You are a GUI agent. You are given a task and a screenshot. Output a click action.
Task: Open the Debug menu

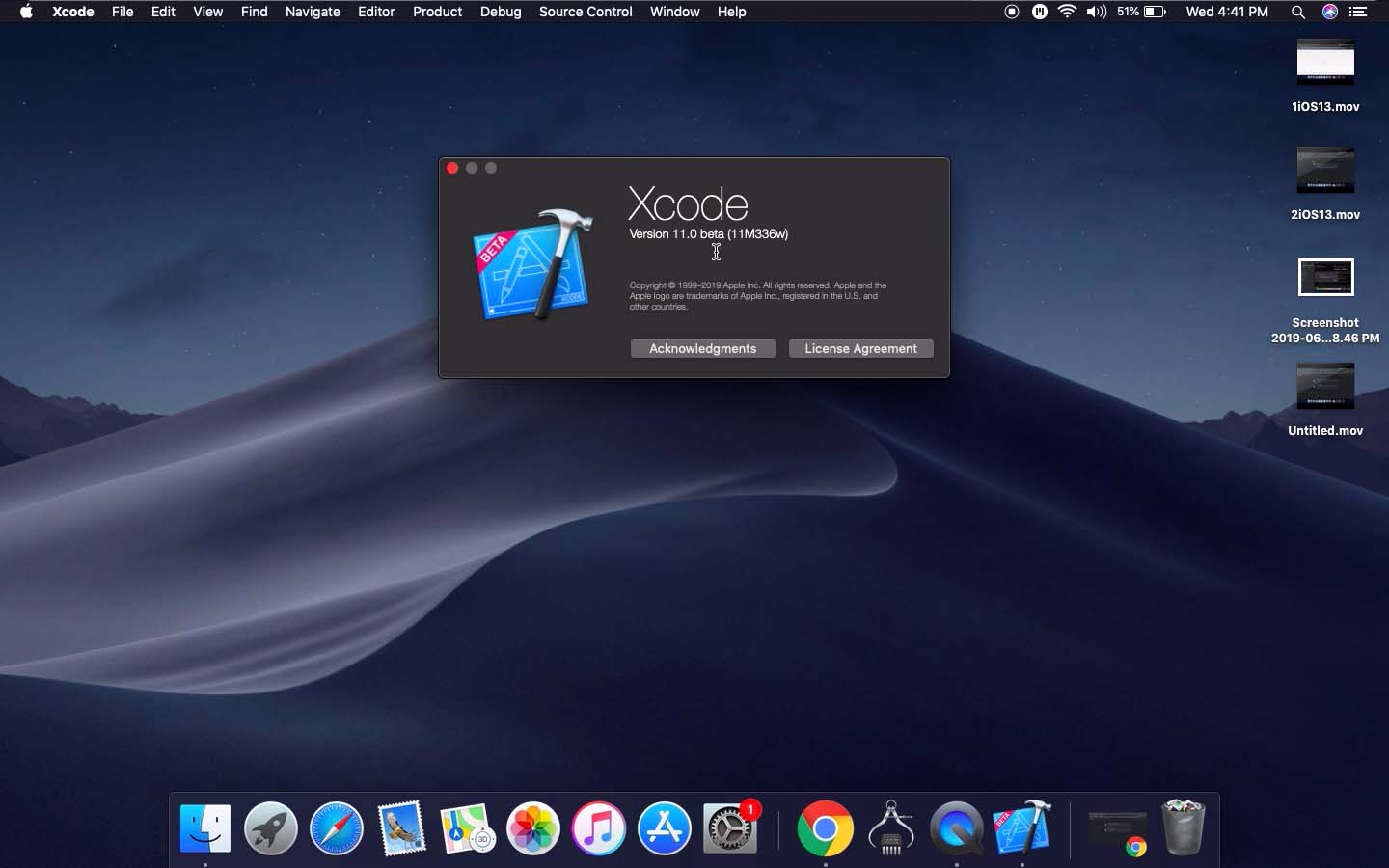pos(501,12)
